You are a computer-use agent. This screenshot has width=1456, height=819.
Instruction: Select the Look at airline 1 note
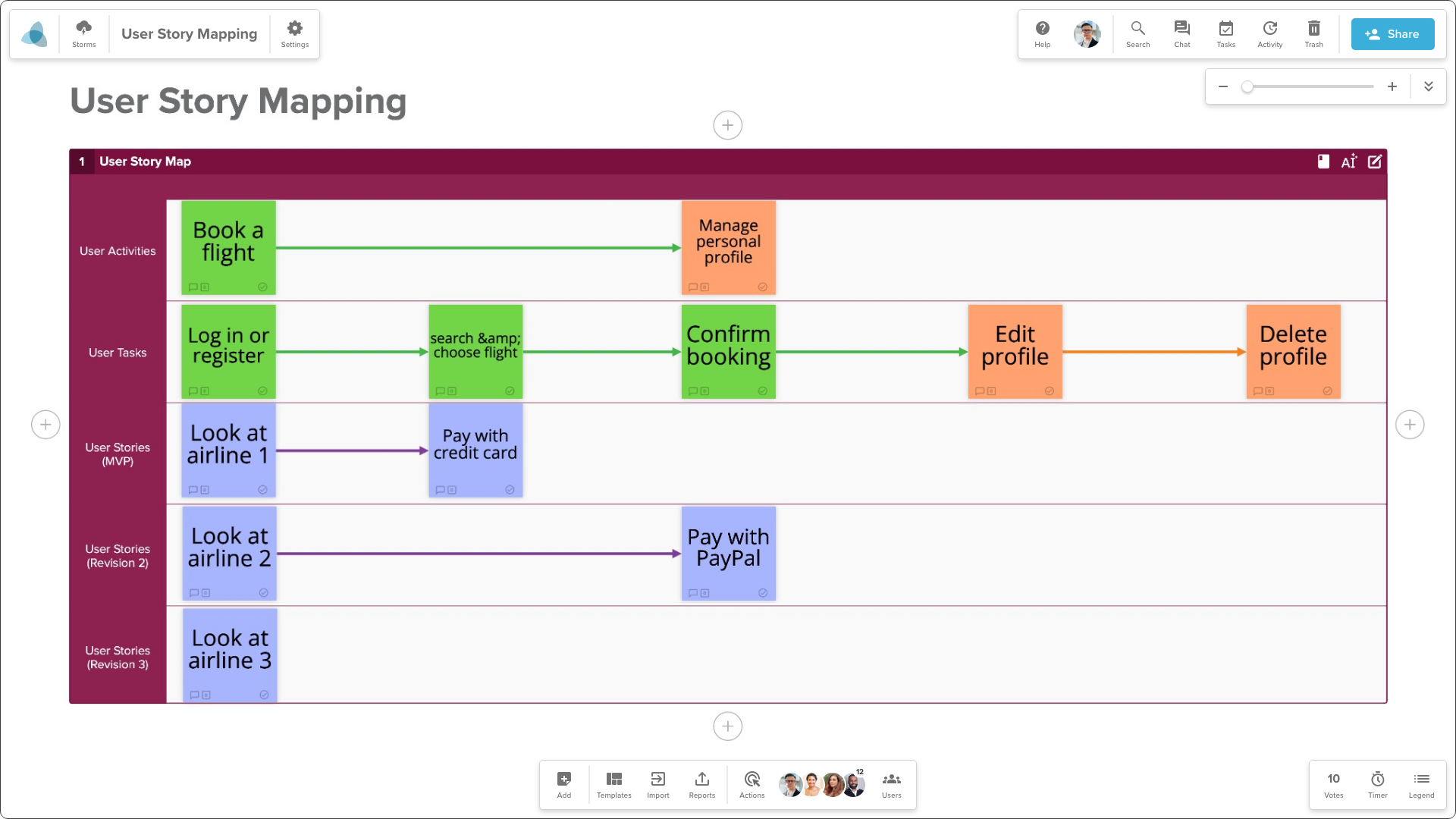[x=228, y=450]
